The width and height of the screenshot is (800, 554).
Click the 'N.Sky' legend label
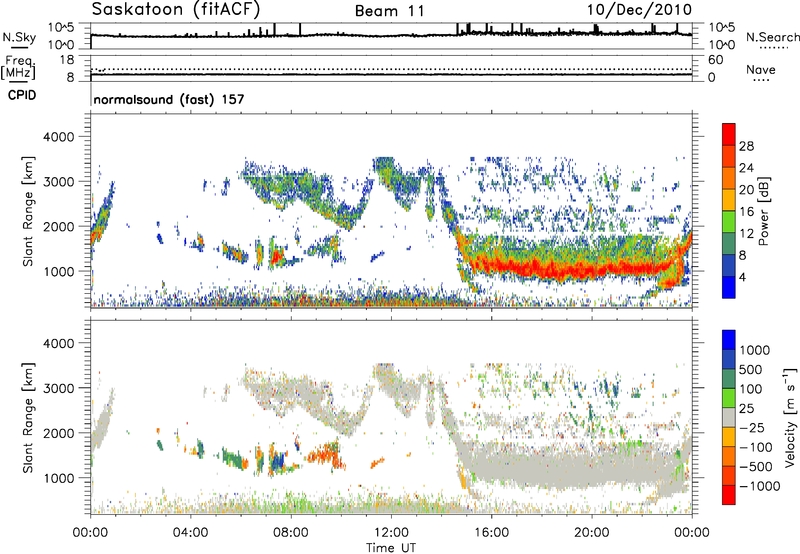click(19, 37)
